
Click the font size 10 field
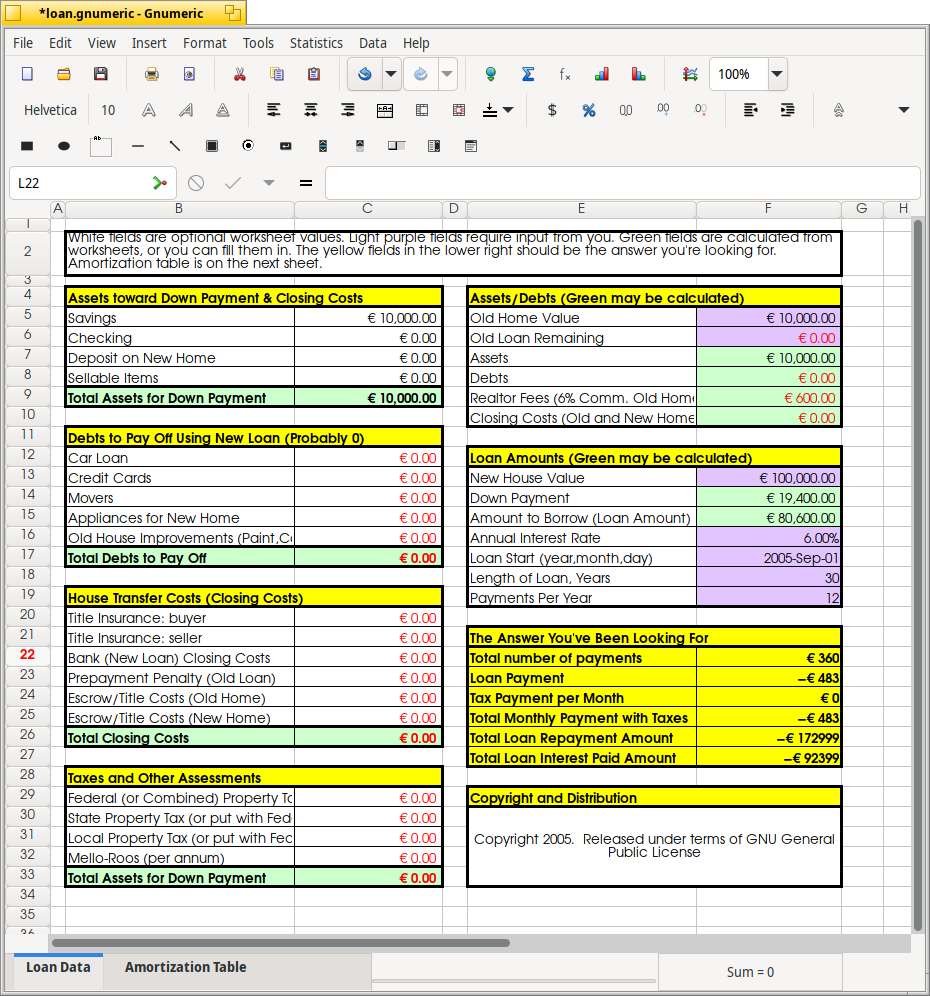pyautogui.click(x=109, y=111)
